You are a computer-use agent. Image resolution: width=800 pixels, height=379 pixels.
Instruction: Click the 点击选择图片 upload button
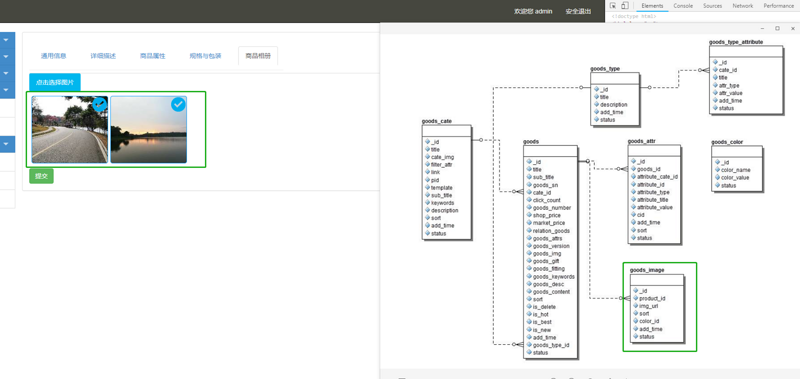click(55, 82)
